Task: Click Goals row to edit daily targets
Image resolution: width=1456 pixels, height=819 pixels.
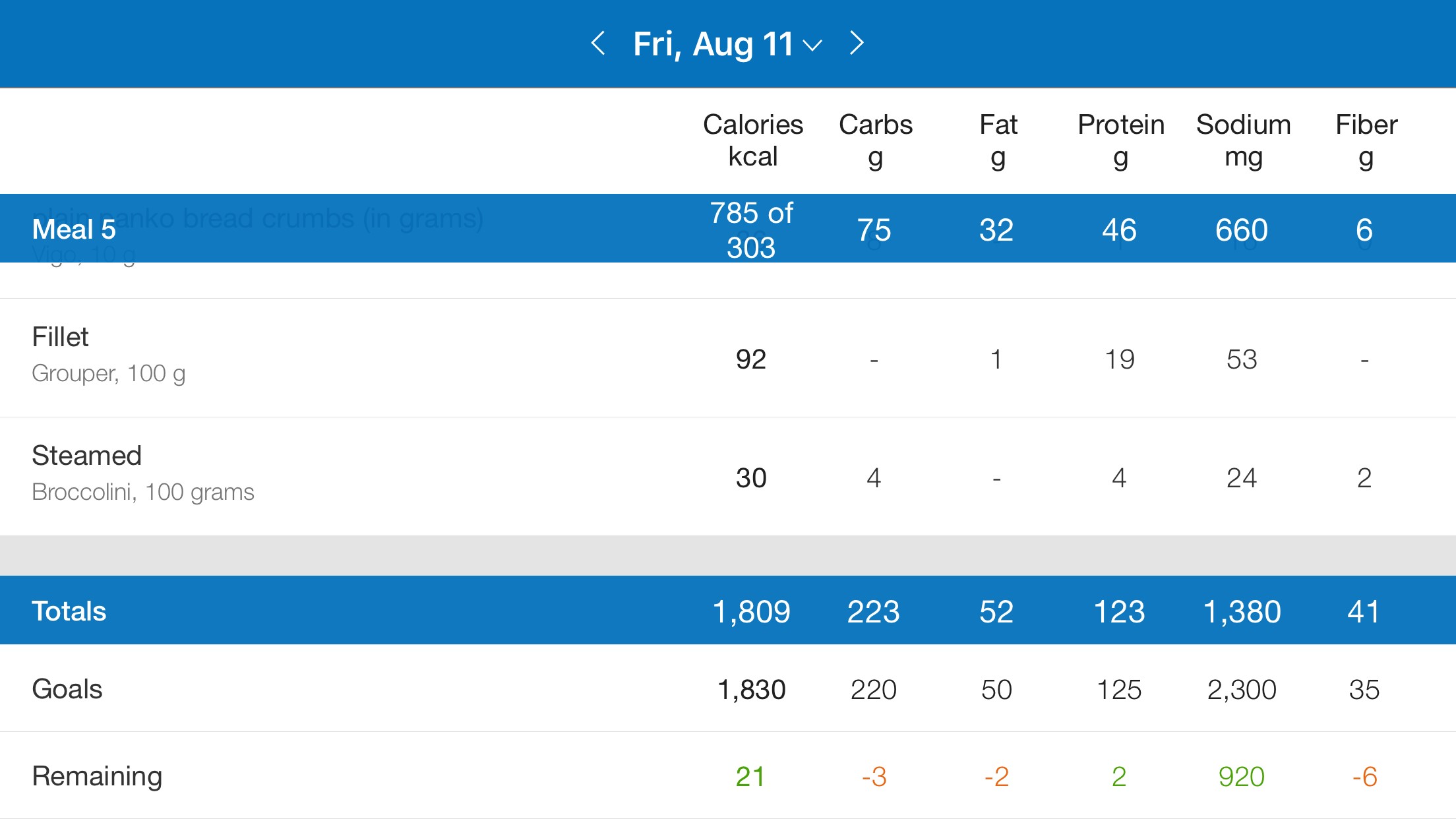Action: tap(728, 689)
